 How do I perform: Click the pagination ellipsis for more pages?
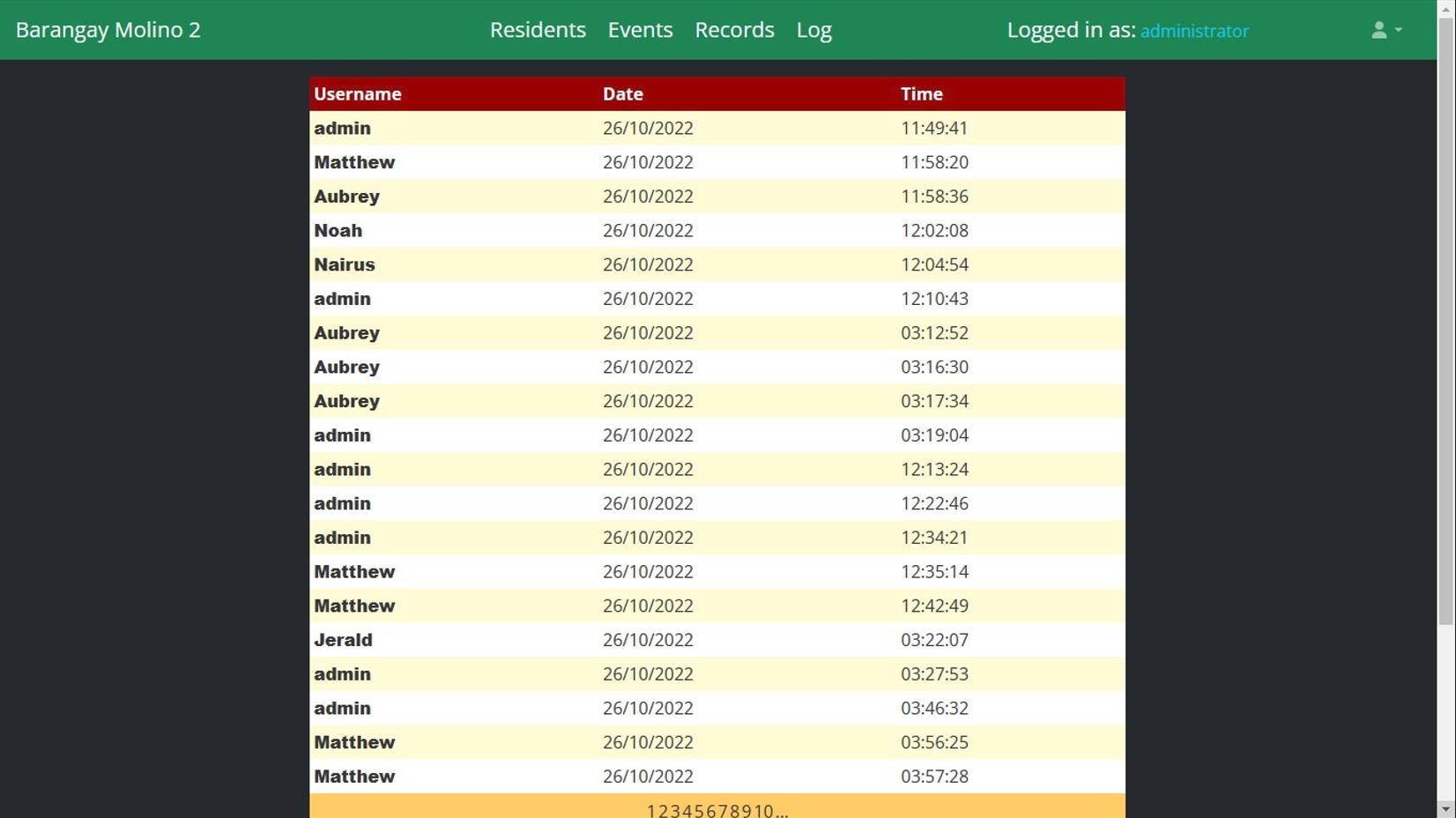(x=782, y=810)
